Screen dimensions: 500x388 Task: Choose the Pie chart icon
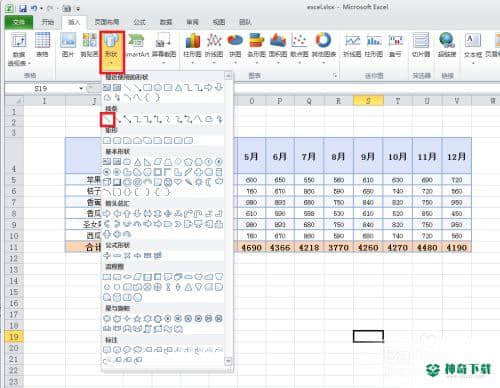pyautogui.click(x=235, y=47)
